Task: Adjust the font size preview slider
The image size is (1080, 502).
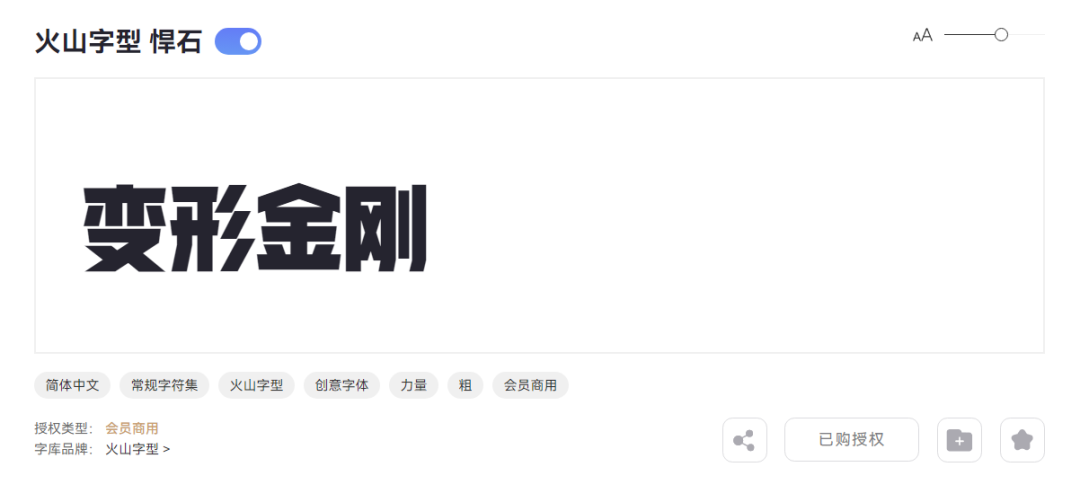Action: coord(994,34)
